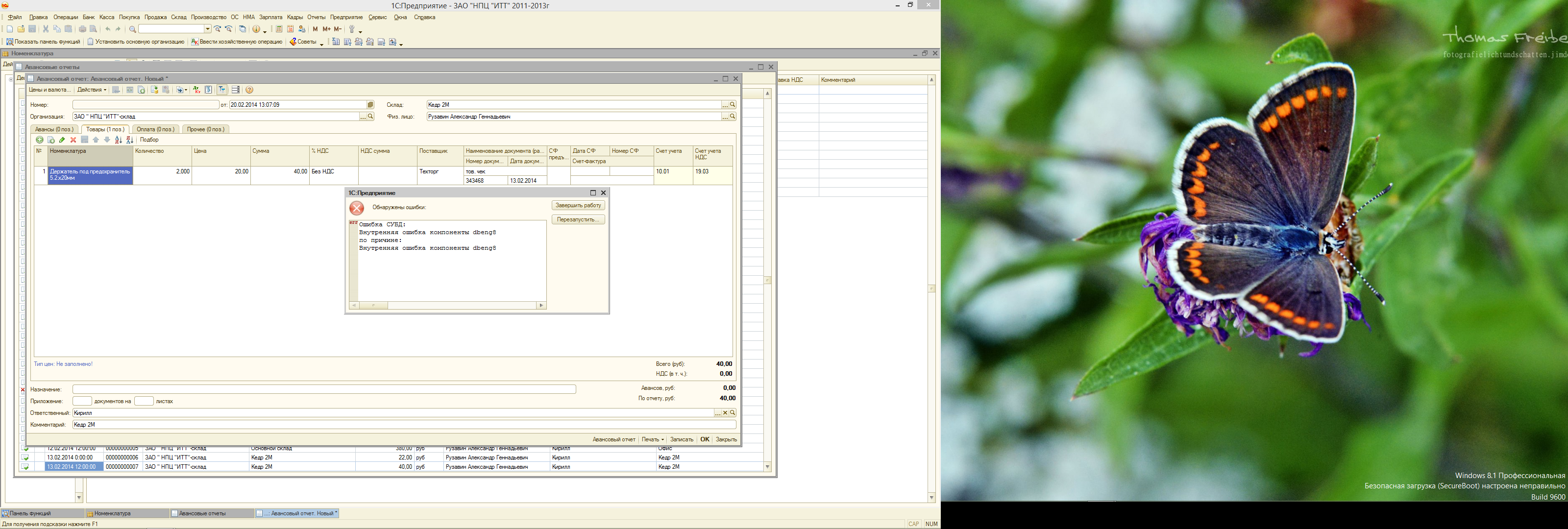Click the green plus Add row icon
The image size is (1568, 529).
pyautogui.click(x=40, y=140)
